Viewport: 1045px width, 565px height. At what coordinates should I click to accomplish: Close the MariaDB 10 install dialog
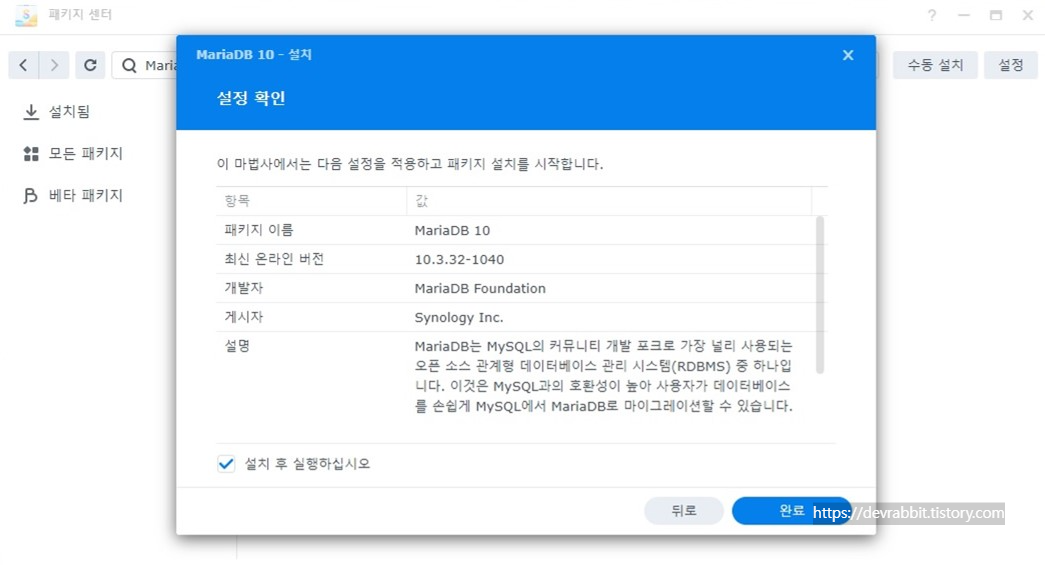pyautogui.click(x=848, y=55)
